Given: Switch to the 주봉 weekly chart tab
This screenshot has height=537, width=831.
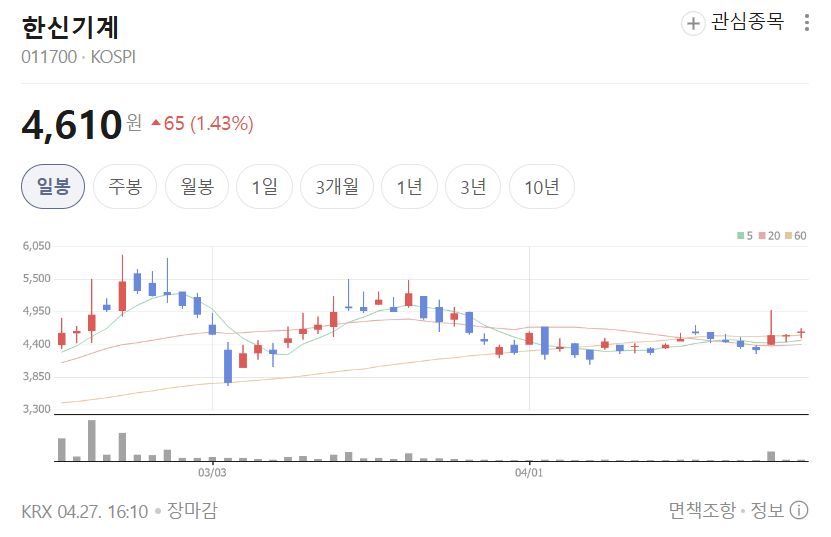Looking at the screenshot, I should [125, 187].
